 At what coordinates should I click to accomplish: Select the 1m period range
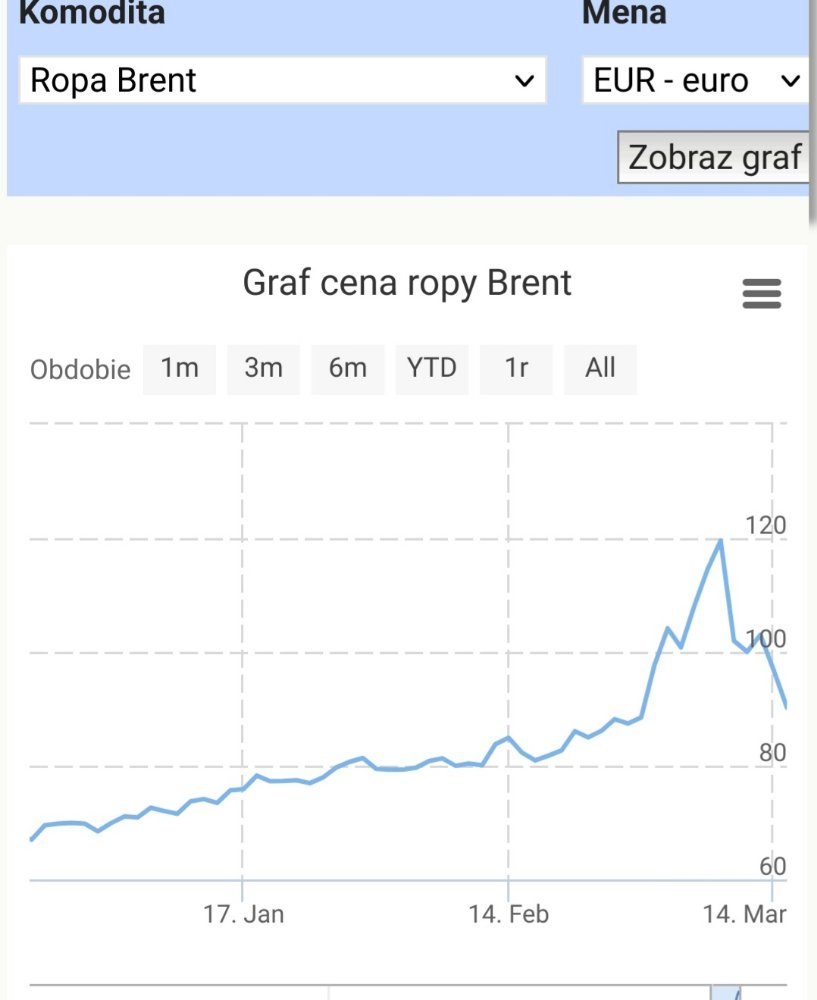point(179,368)
